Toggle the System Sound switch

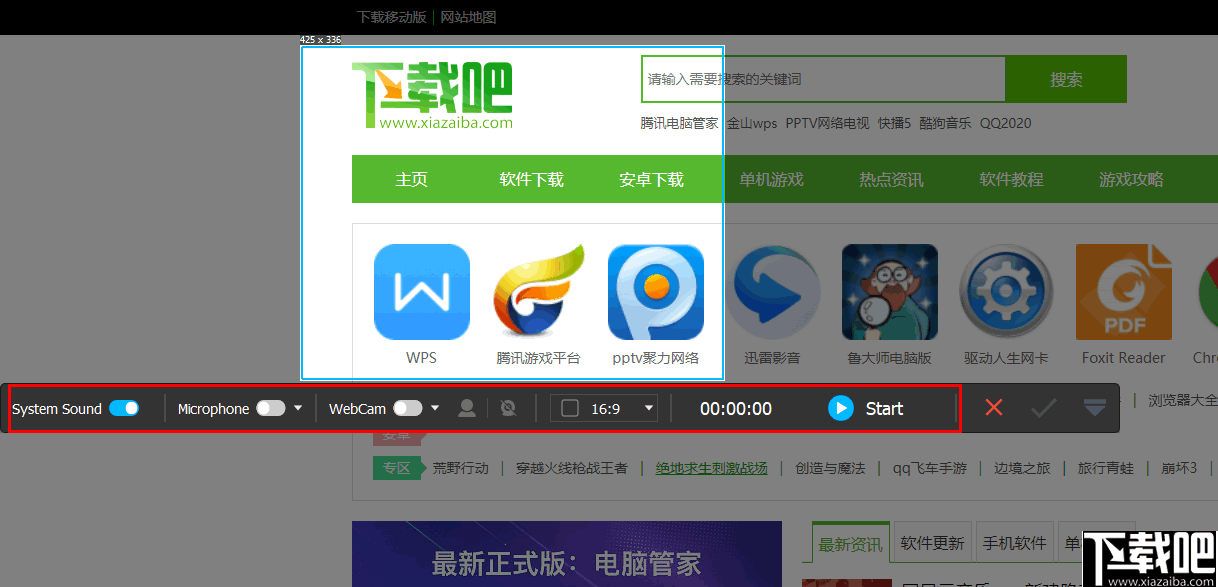pyautogui.click(x=124, y=408)
